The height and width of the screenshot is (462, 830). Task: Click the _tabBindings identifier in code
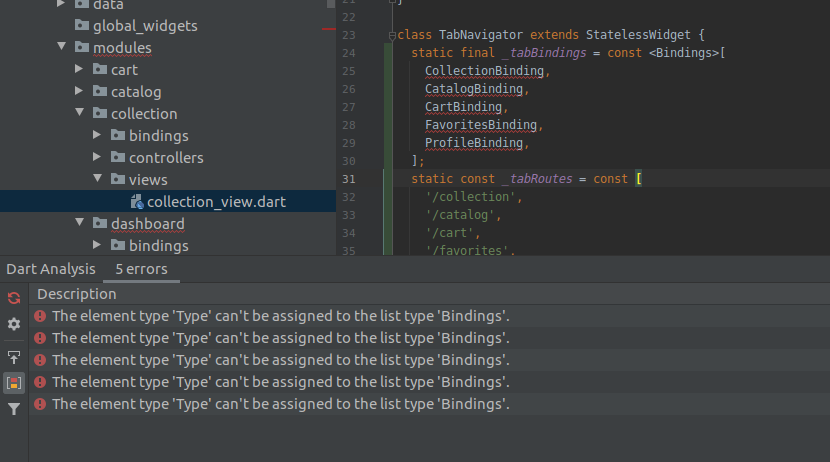(544, 53)
